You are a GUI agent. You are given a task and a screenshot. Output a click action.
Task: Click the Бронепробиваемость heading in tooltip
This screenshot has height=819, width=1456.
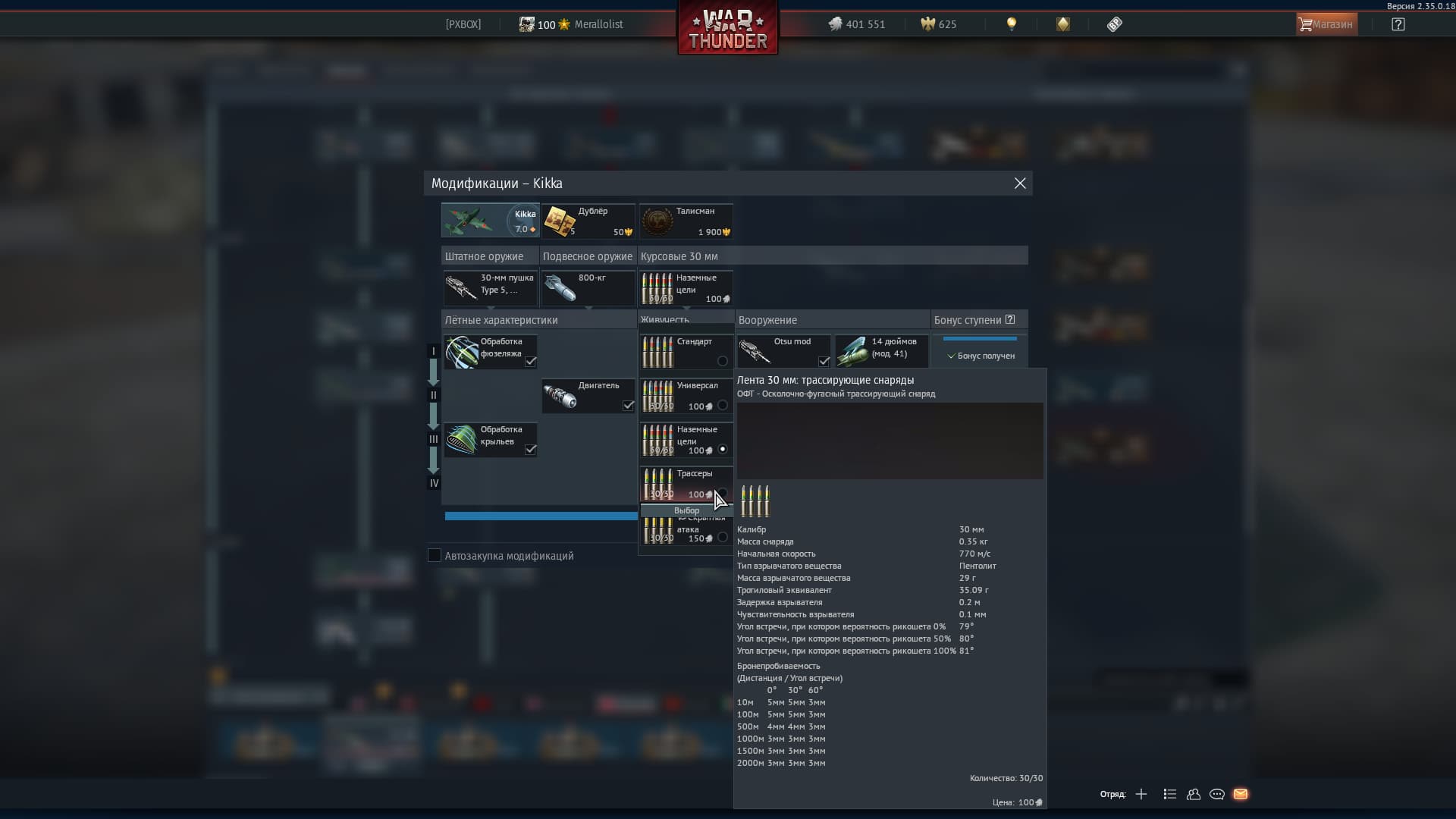click(778, 666)
